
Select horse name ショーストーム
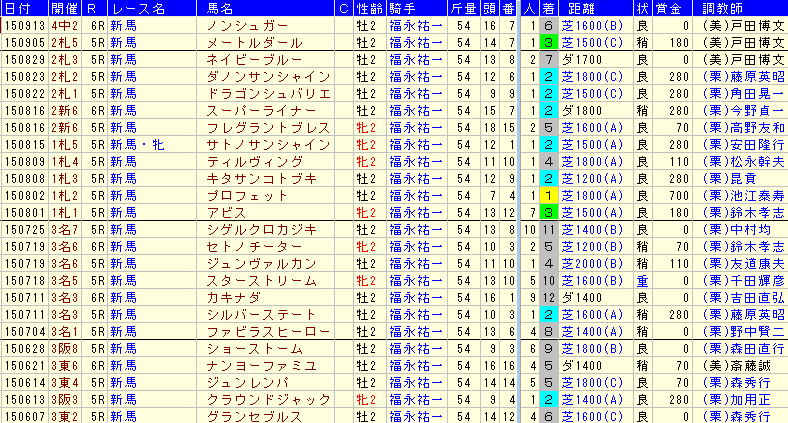254,349
